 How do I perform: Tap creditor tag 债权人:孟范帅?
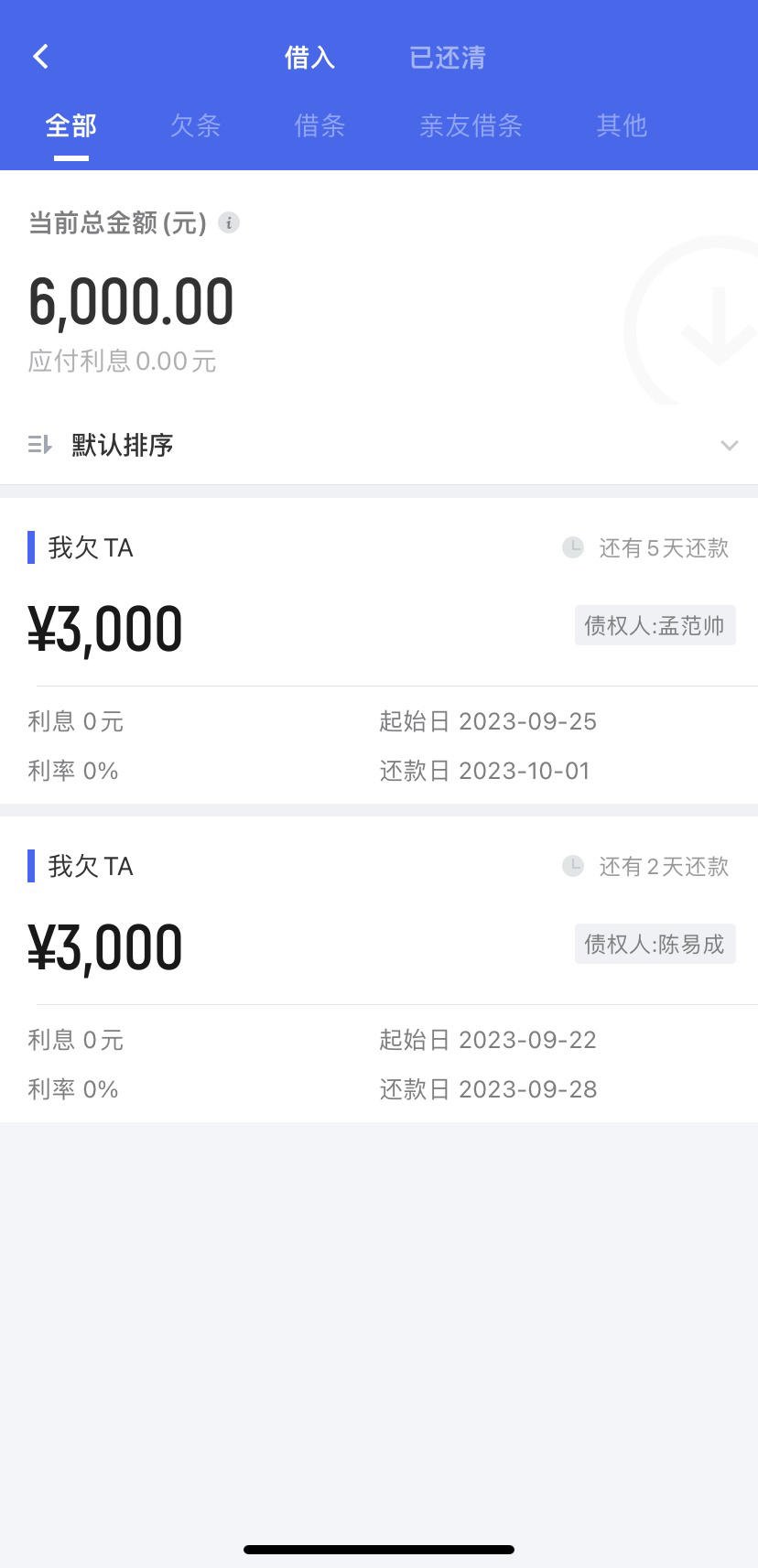655,625
